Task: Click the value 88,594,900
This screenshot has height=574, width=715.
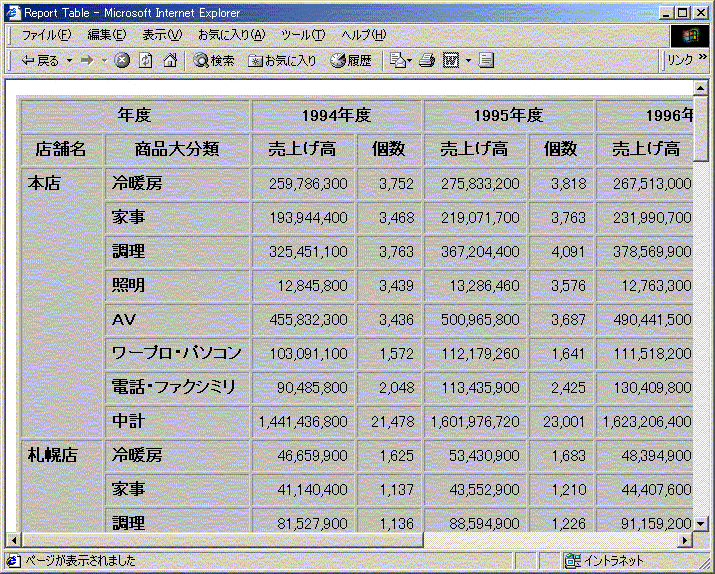Action: (484, 523)
